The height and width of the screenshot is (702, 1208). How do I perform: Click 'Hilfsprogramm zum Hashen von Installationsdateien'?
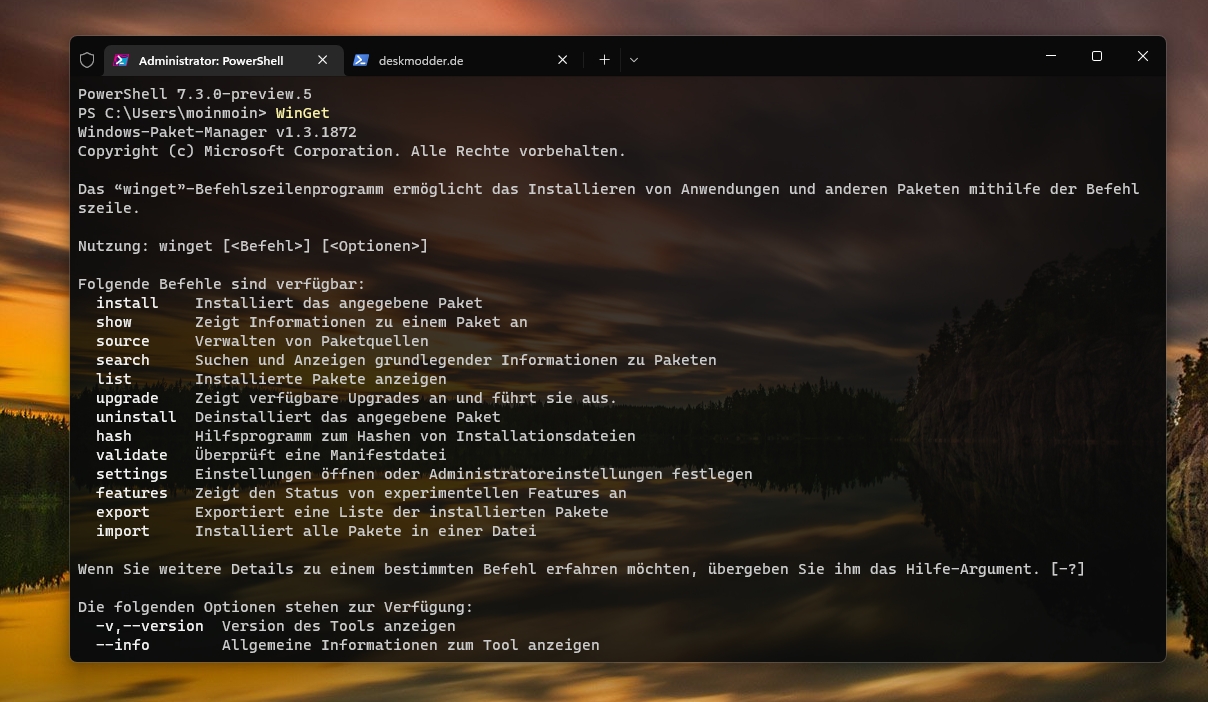pos(415,436)
